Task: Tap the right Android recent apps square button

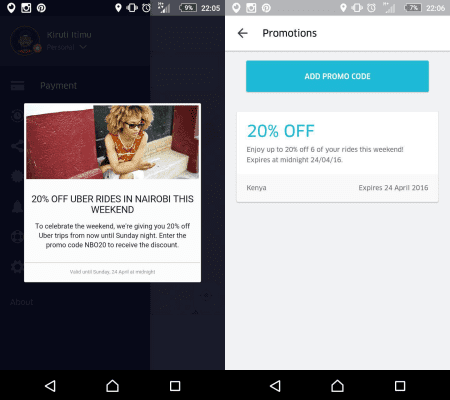Action: (400, 386)
